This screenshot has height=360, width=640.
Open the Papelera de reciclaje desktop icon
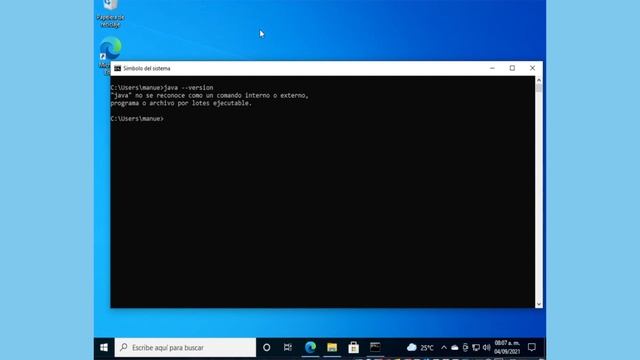[x=111, y=13]
